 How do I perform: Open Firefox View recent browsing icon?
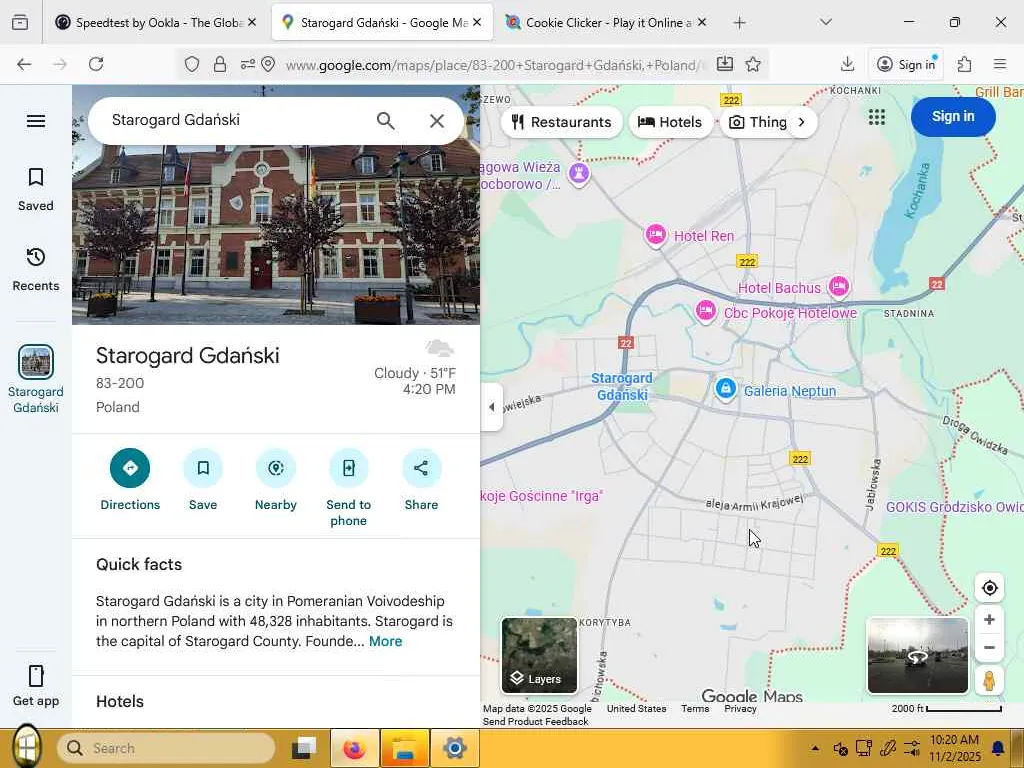pyautogui.click(x=20, y=23)
